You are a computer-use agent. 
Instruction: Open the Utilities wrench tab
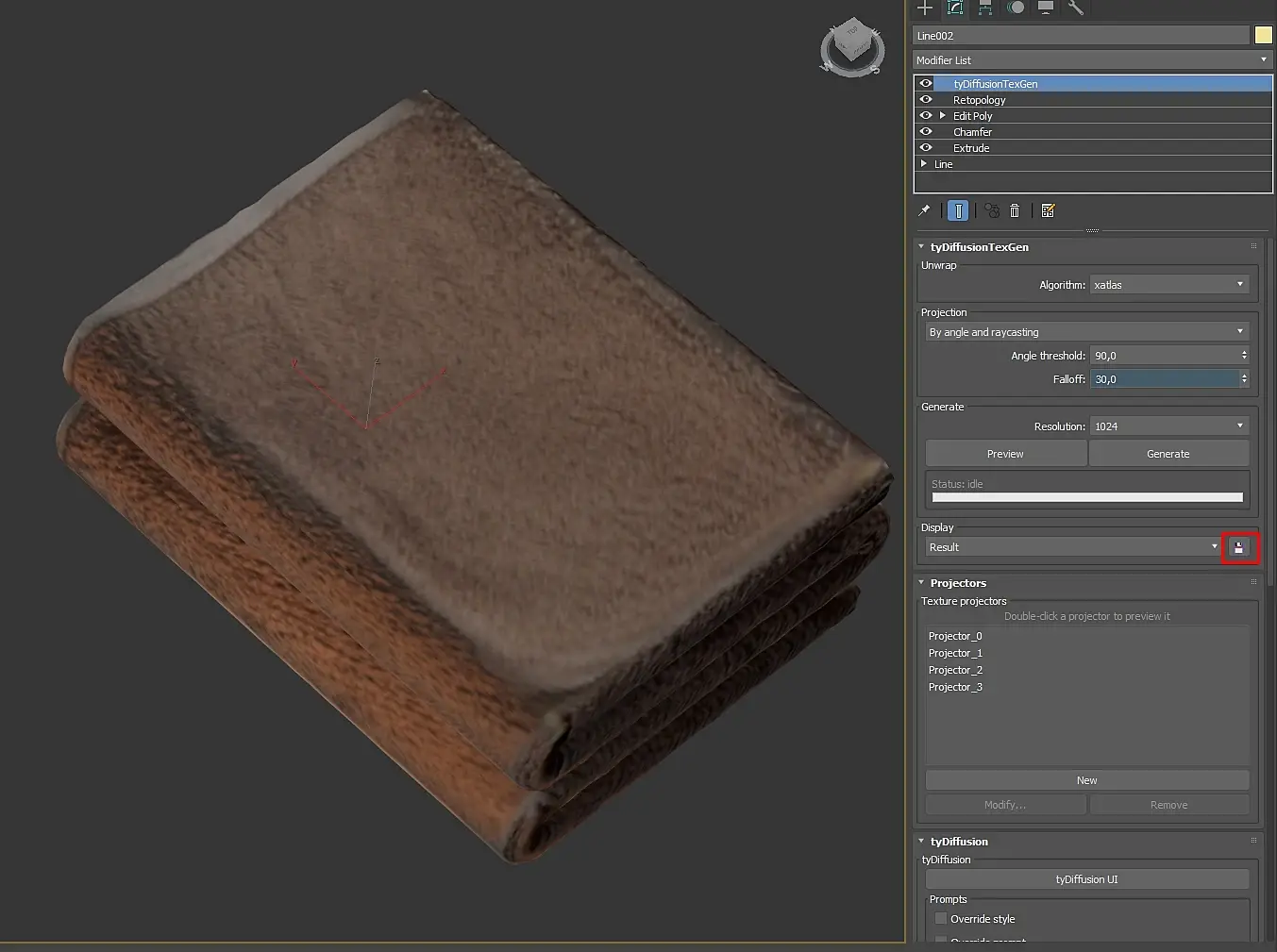(1075, 8)
